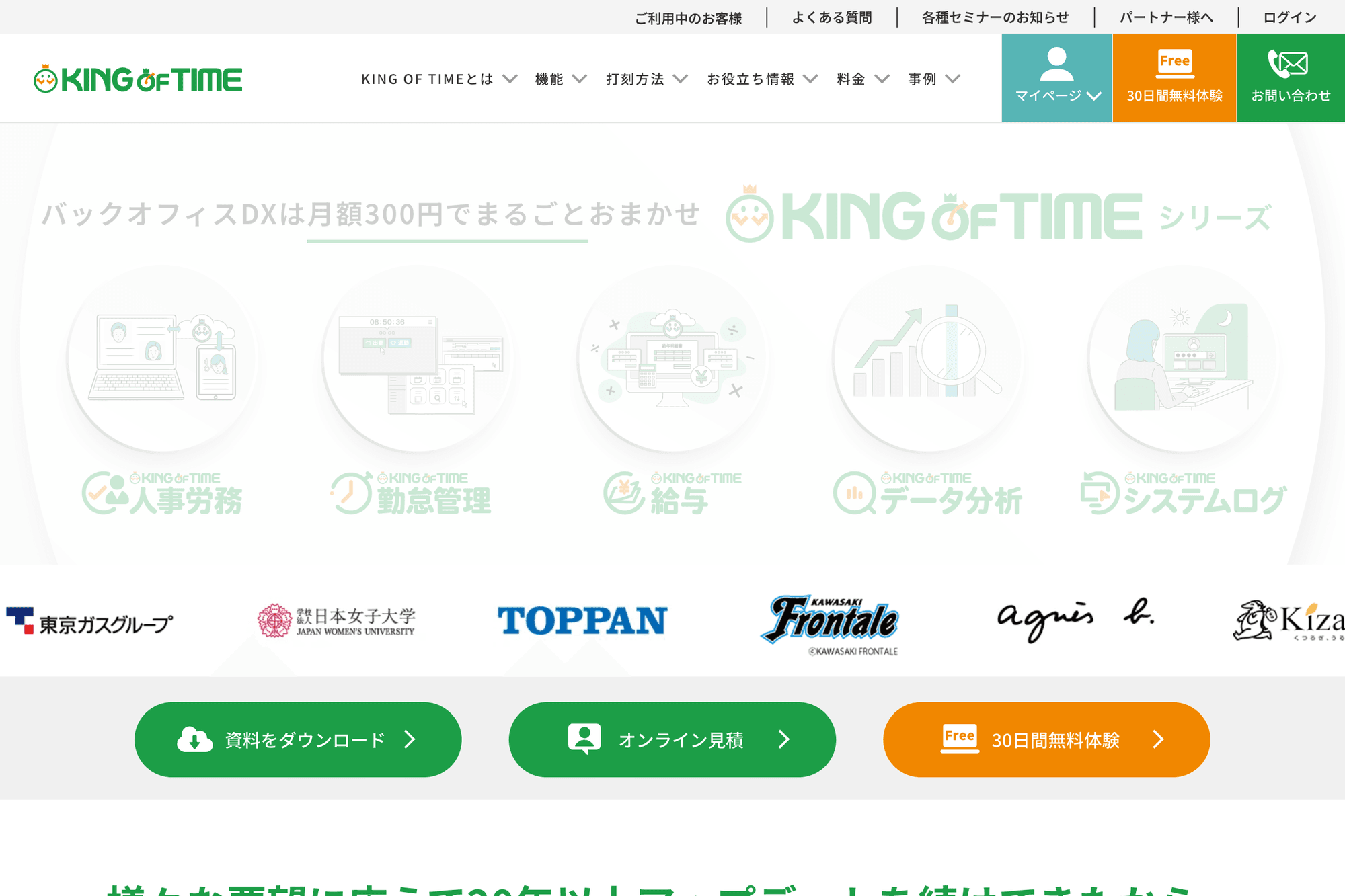Click the 人事労務 product logo
1345x896 pixels.
(162, 493)
